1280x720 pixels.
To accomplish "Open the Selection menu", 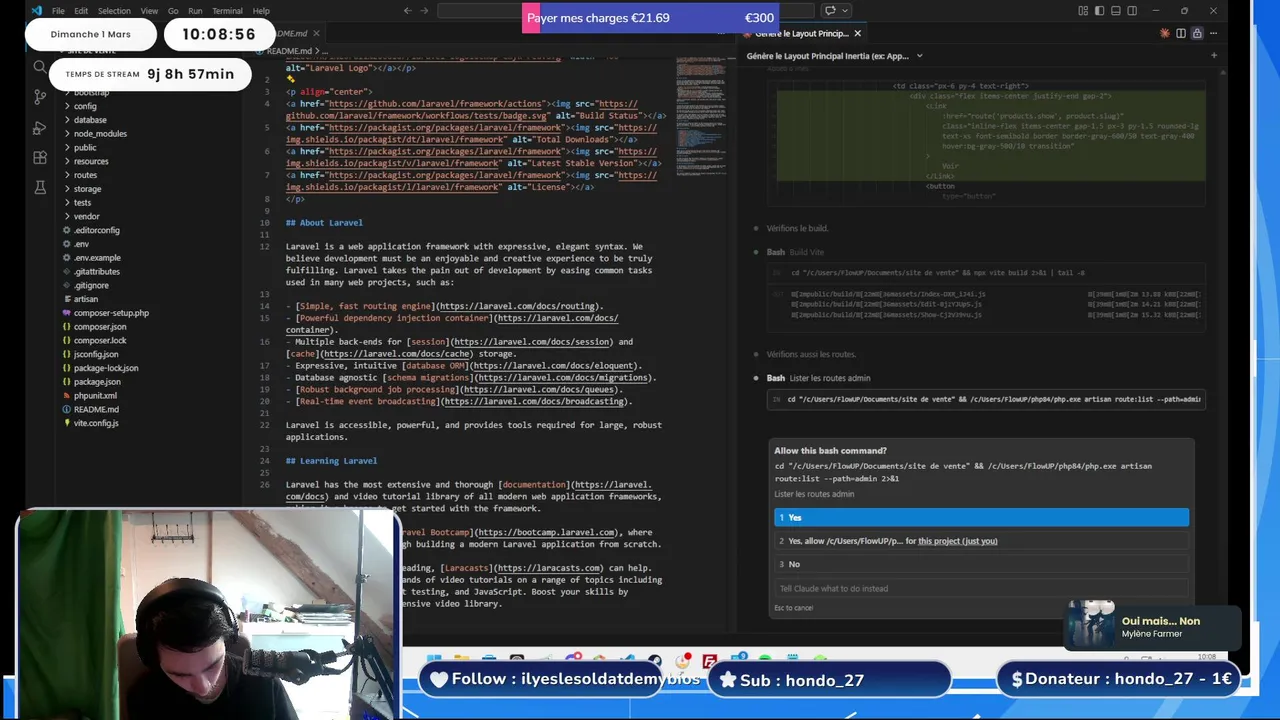I will (x=114, y=10).
